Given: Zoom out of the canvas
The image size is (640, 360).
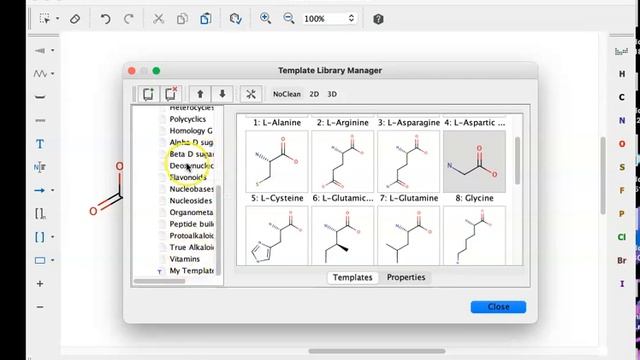Looking at the screenshot, I should tap(289, 18).
